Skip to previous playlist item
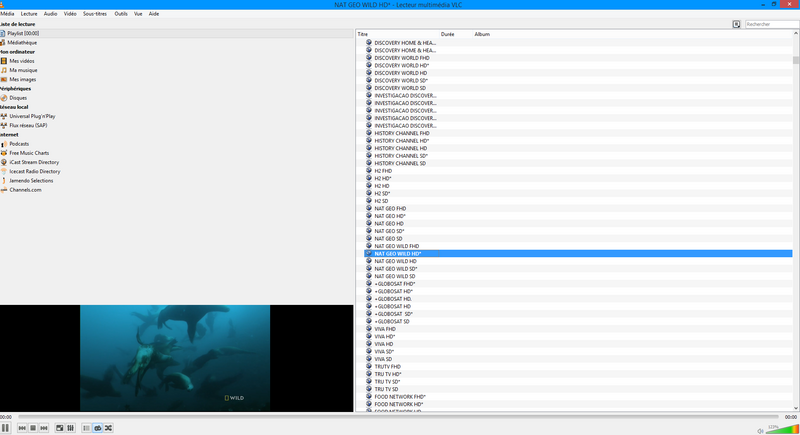Viewport: 800px width, 435px height. click(22, 428)
